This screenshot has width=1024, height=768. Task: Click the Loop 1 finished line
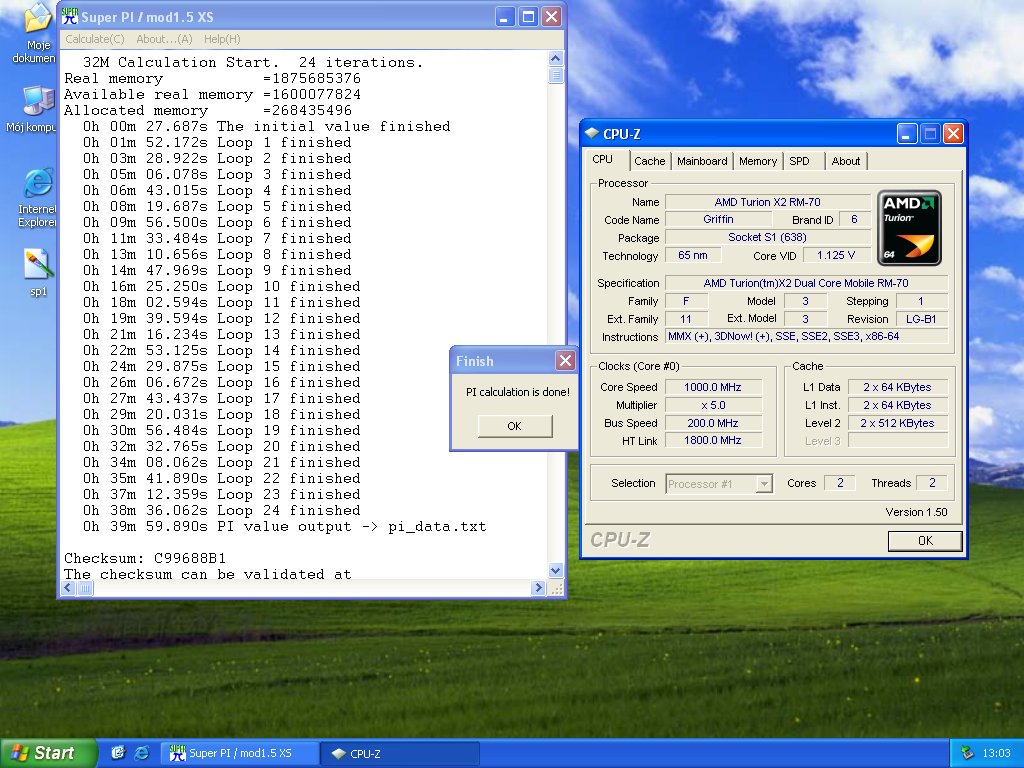point(217,142)
